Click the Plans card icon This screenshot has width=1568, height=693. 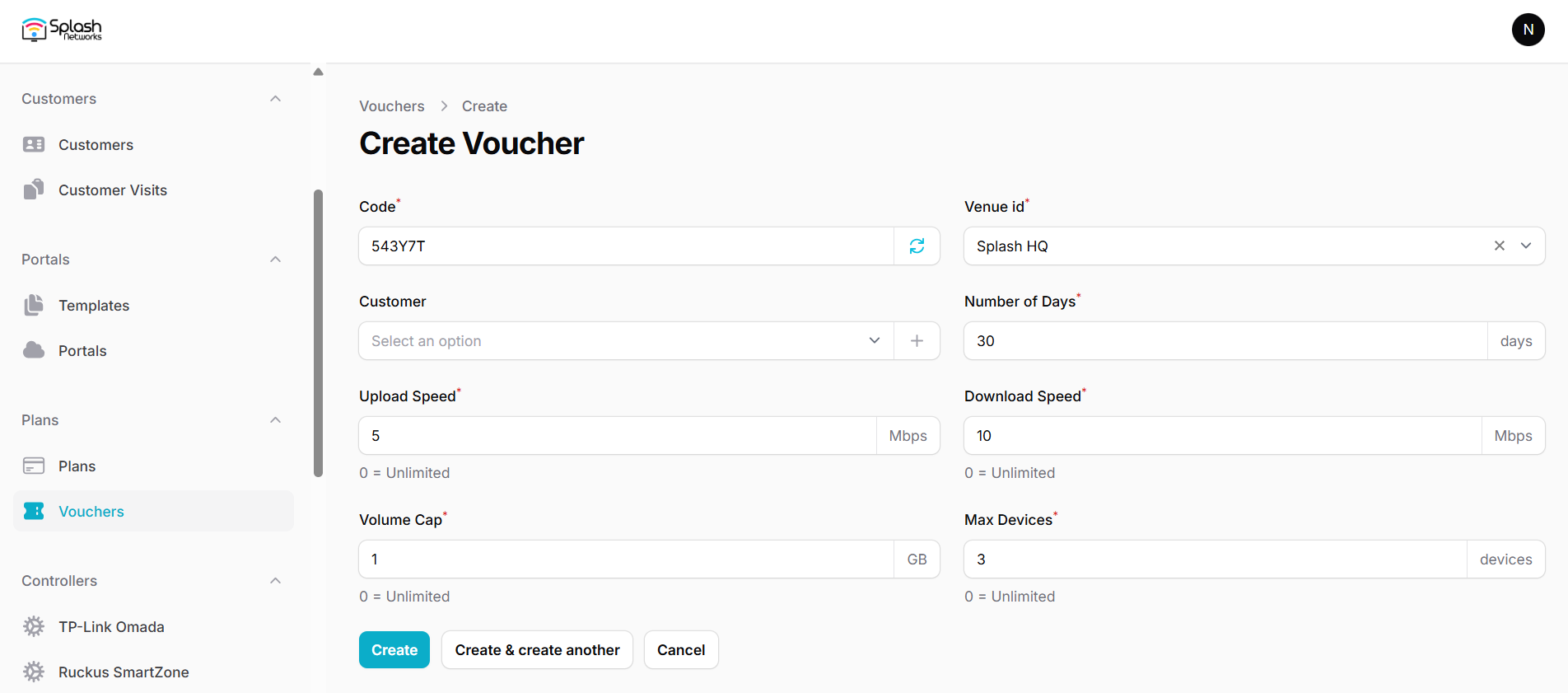point(34,466)
